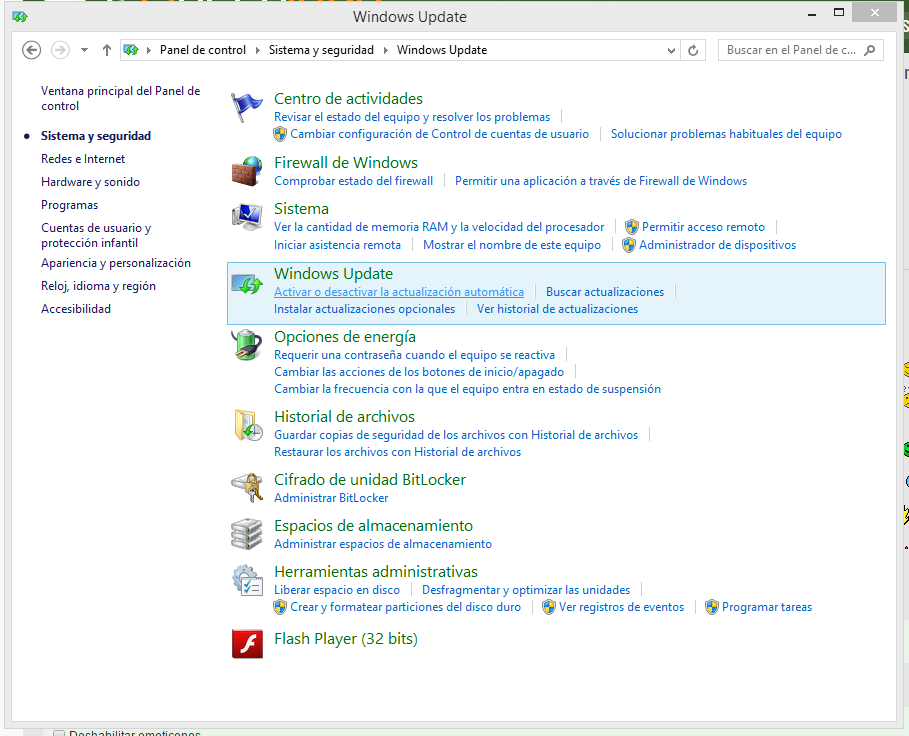
Task: Click the shield icon beside Programar tareas
Action: pyautogui.click(x=712, y=607)
